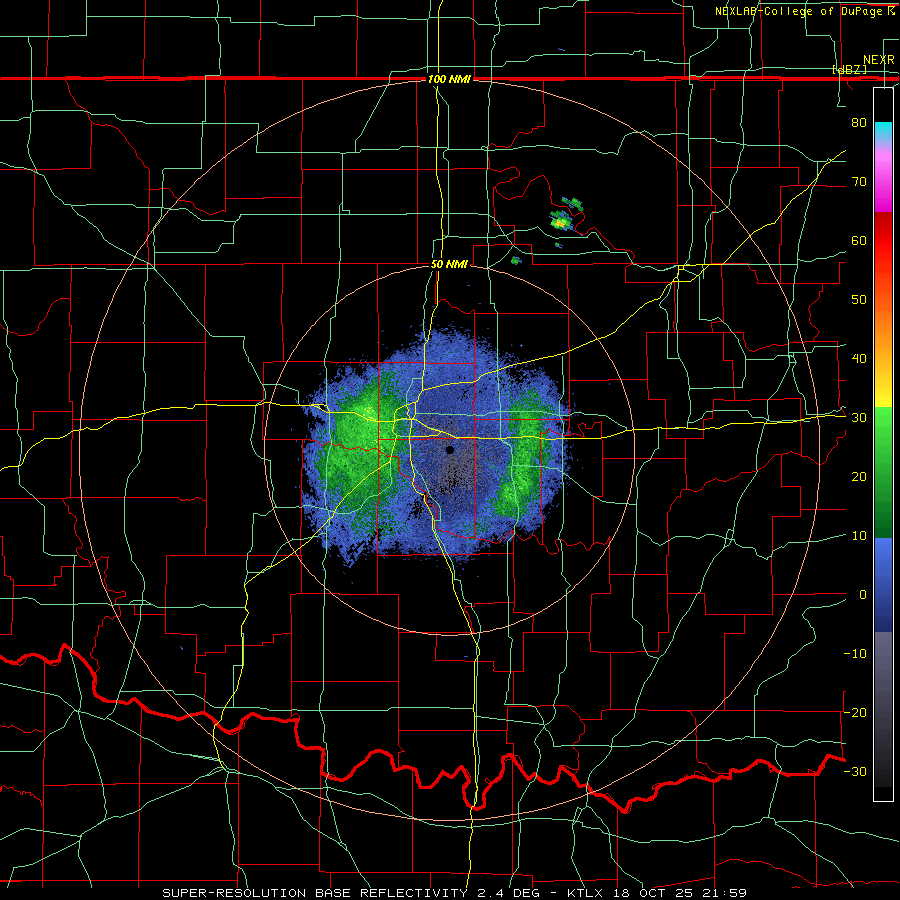900x900 pixels.
Task: Click the isolated storm cell northeast of radar
Action: [x=561, y=221]
